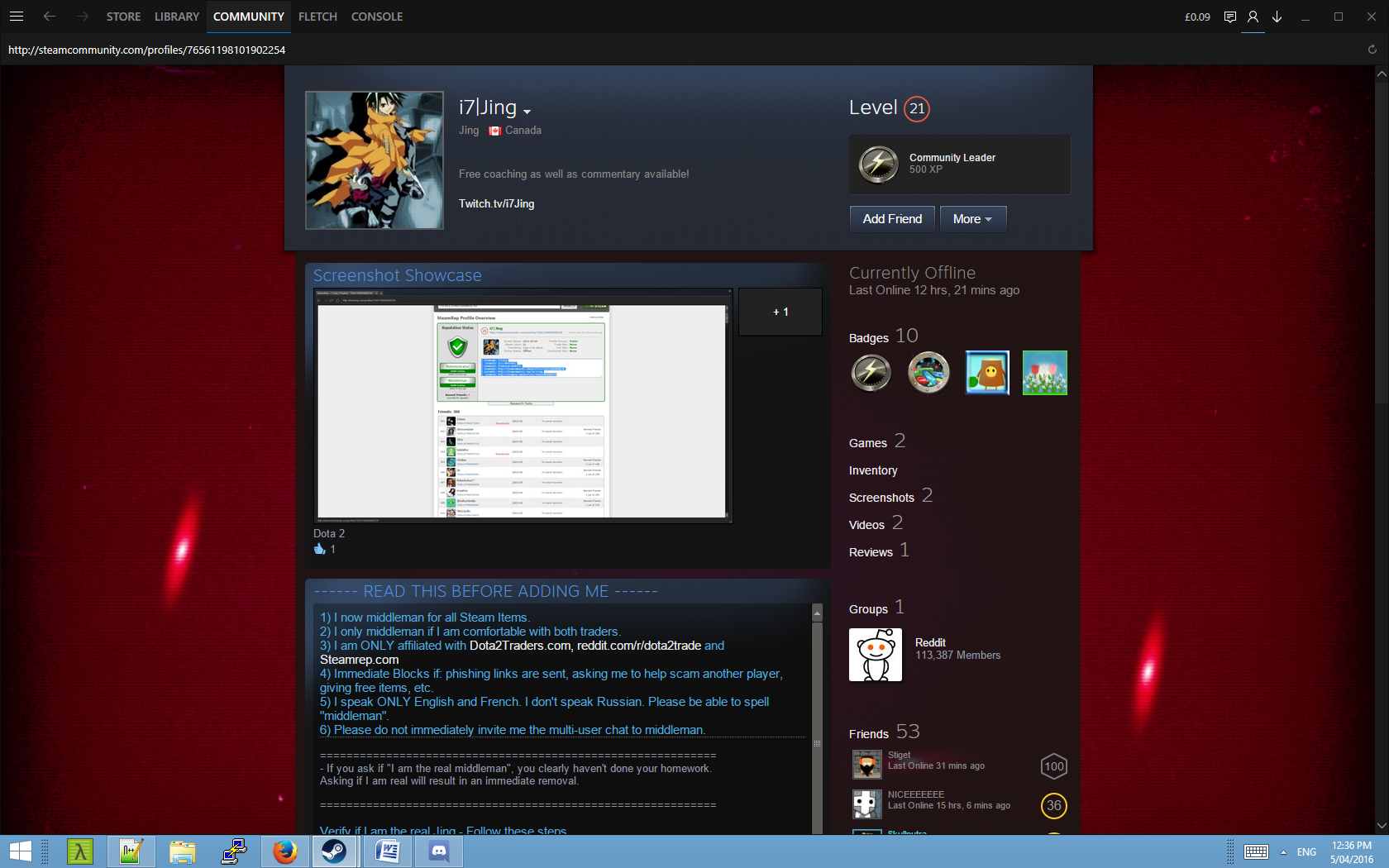
Task: Show hidden system tray icons
Action: click(1283, 852)
